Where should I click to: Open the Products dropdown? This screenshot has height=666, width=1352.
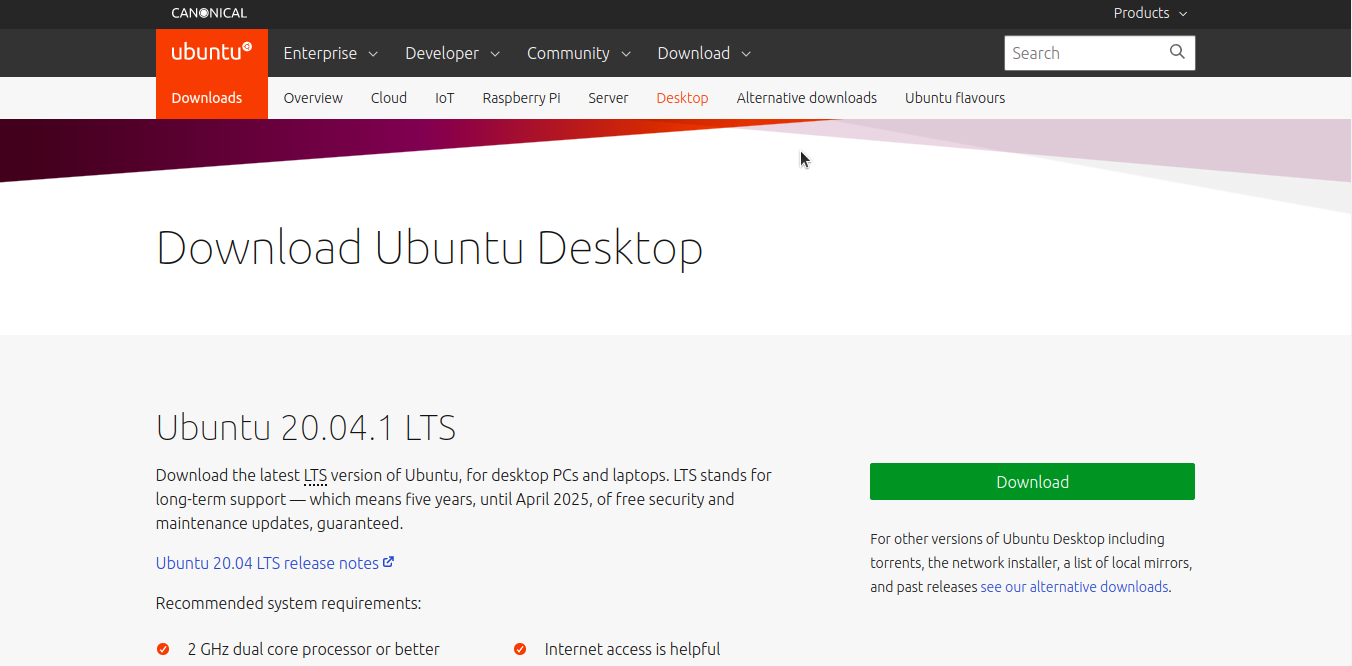coord(1150,13)
